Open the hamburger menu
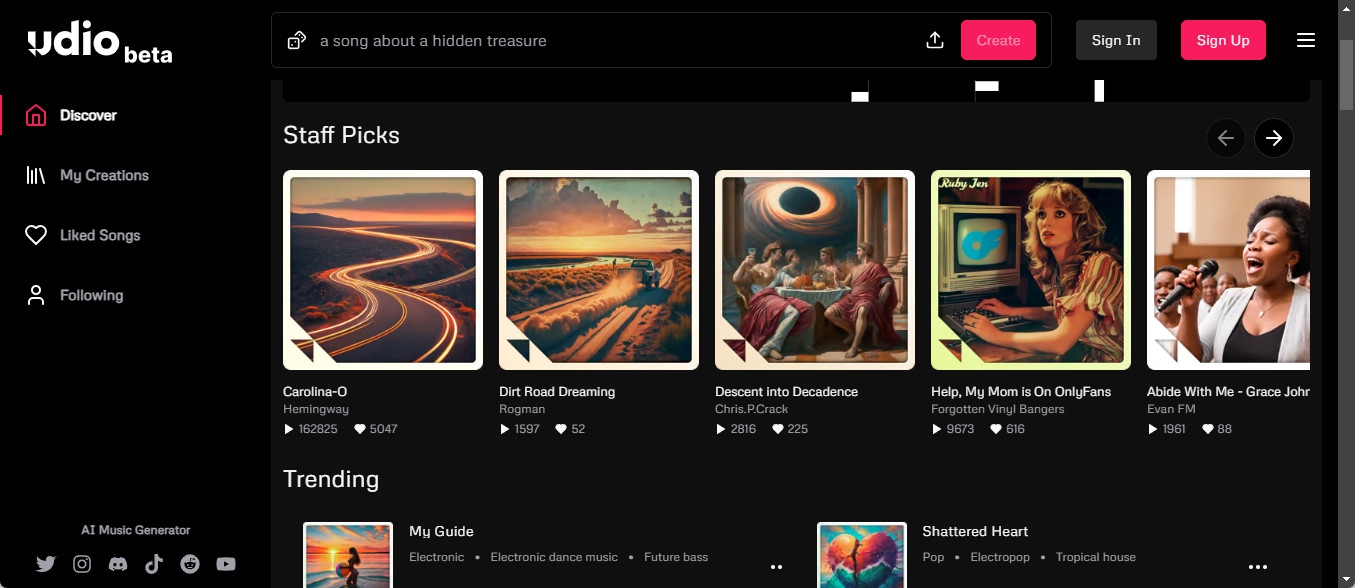This screenshot has width=1355, height=588. (x=1305, y=41)
